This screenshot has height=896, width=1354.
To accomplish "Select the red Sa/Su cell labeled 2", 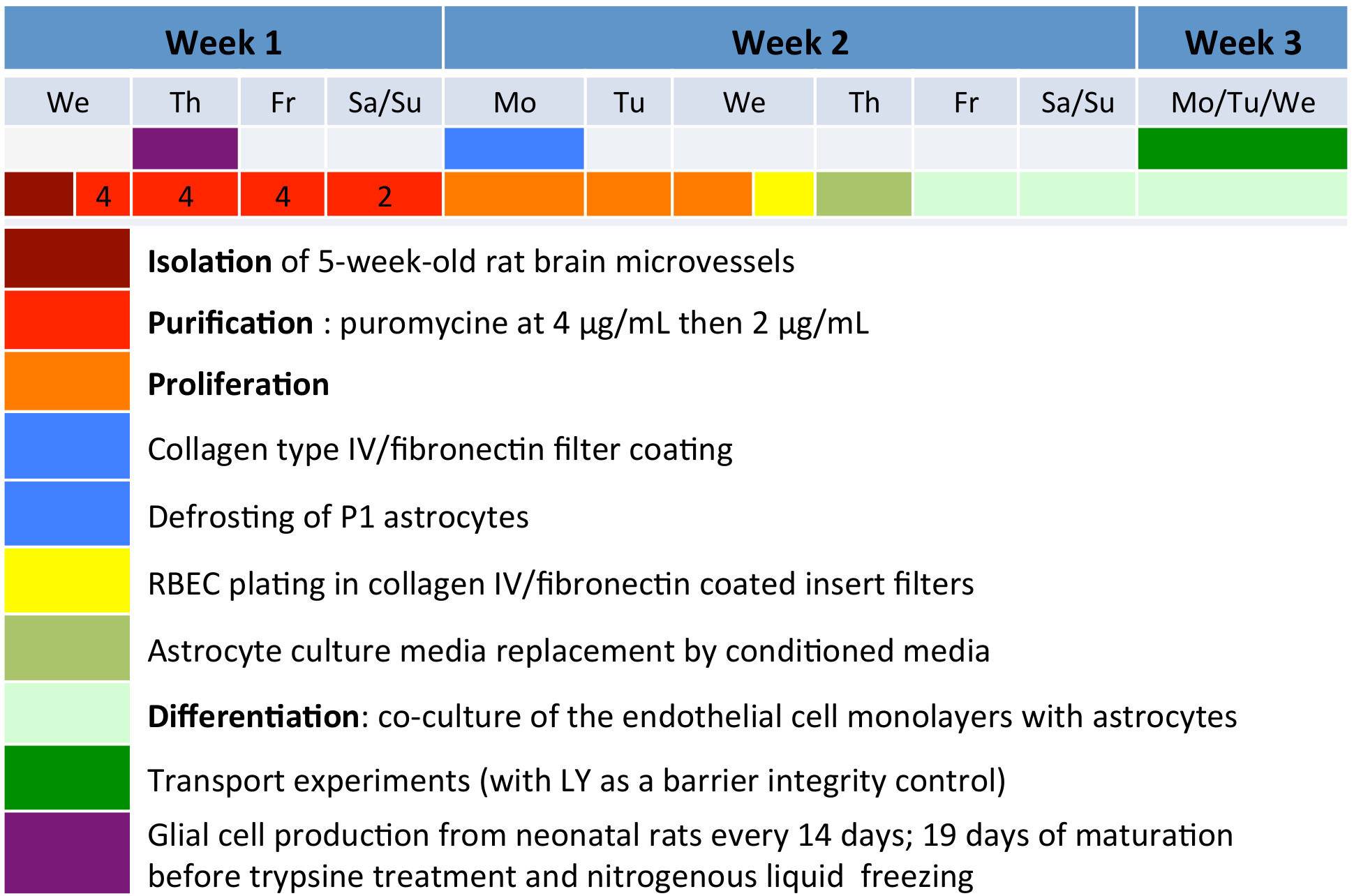I will (x=384, y=194).
